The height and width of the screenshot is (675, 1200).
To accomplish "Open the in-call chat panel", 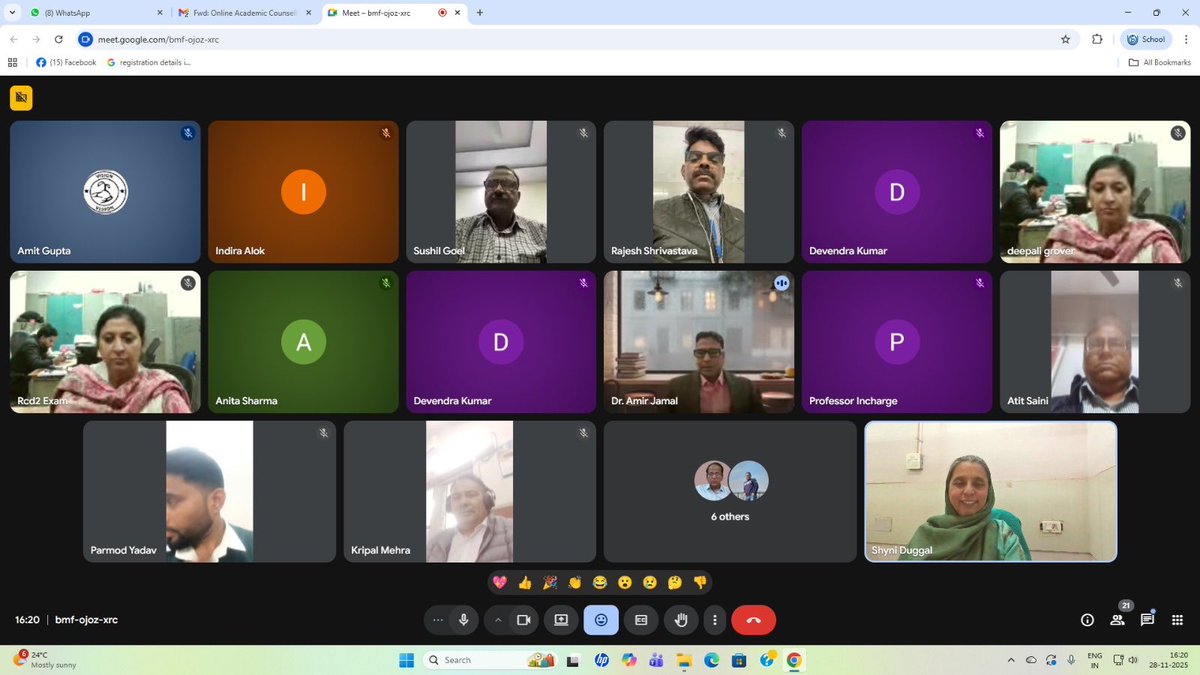I will [1147, 620].
